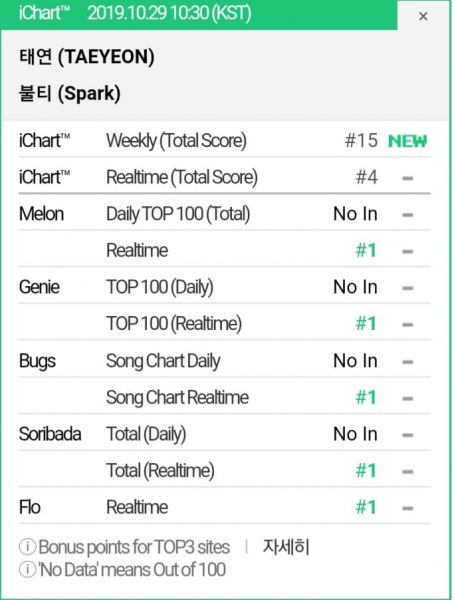
Task: Click the green NEW badge on Weekly row
Action: (407, 141)
